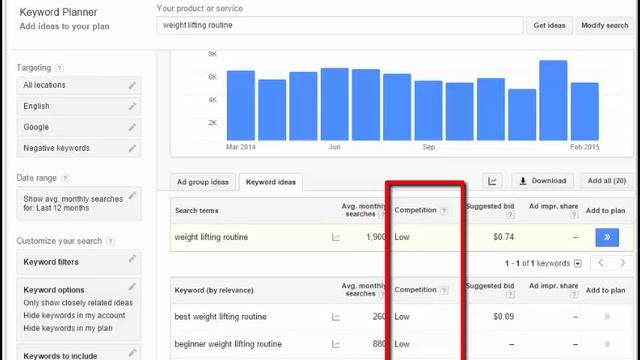
Task: Open Keyword options panel
Action: [79, 309]
